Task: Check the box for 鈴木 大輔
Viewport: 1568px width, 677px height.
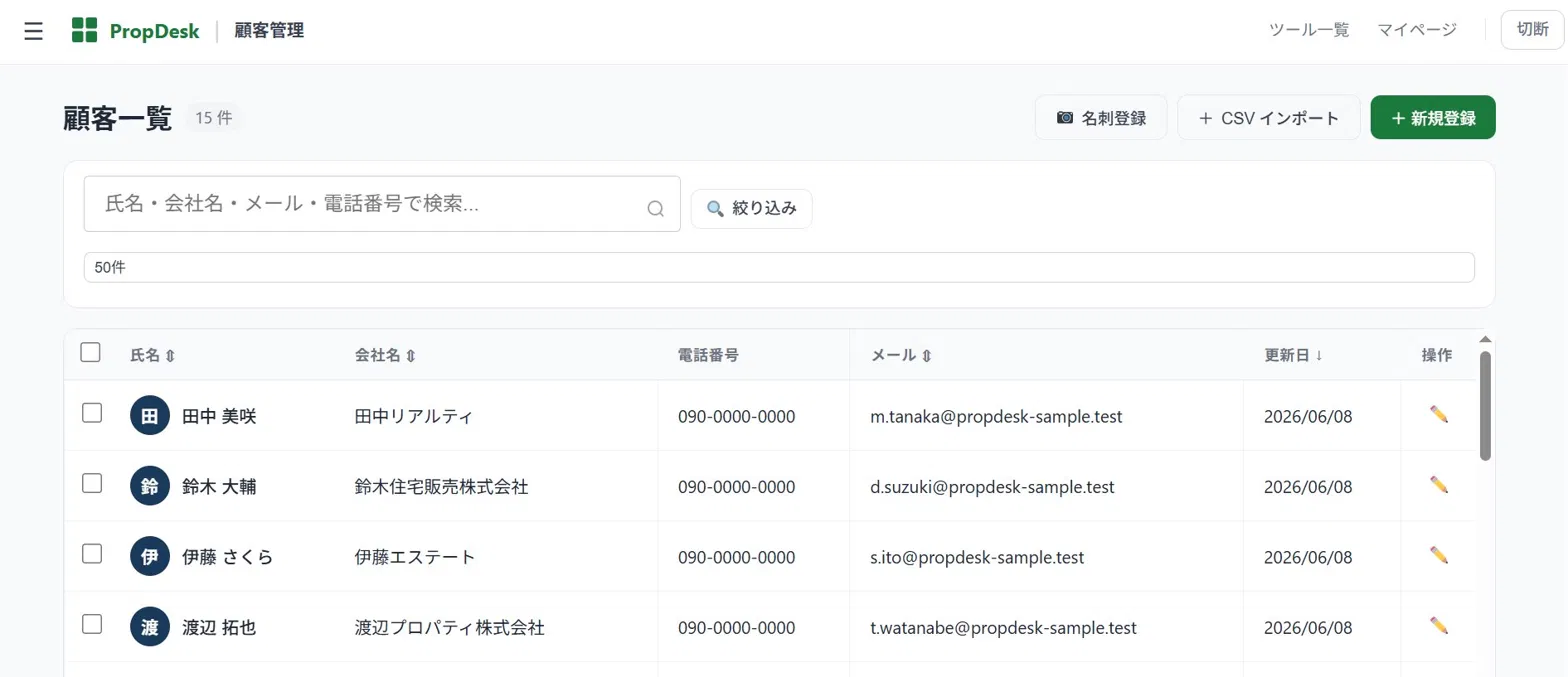Action: (92, 483)
